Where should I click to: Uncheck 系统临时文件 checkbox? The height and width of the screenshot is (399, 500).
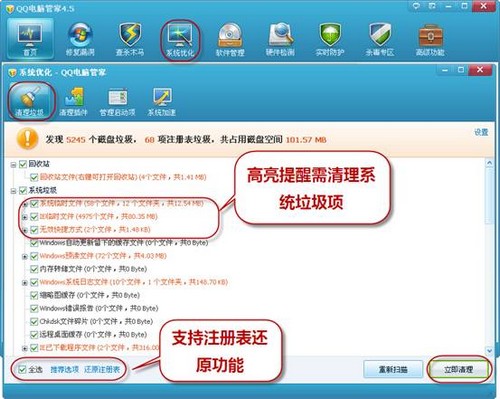pos(34,203)
